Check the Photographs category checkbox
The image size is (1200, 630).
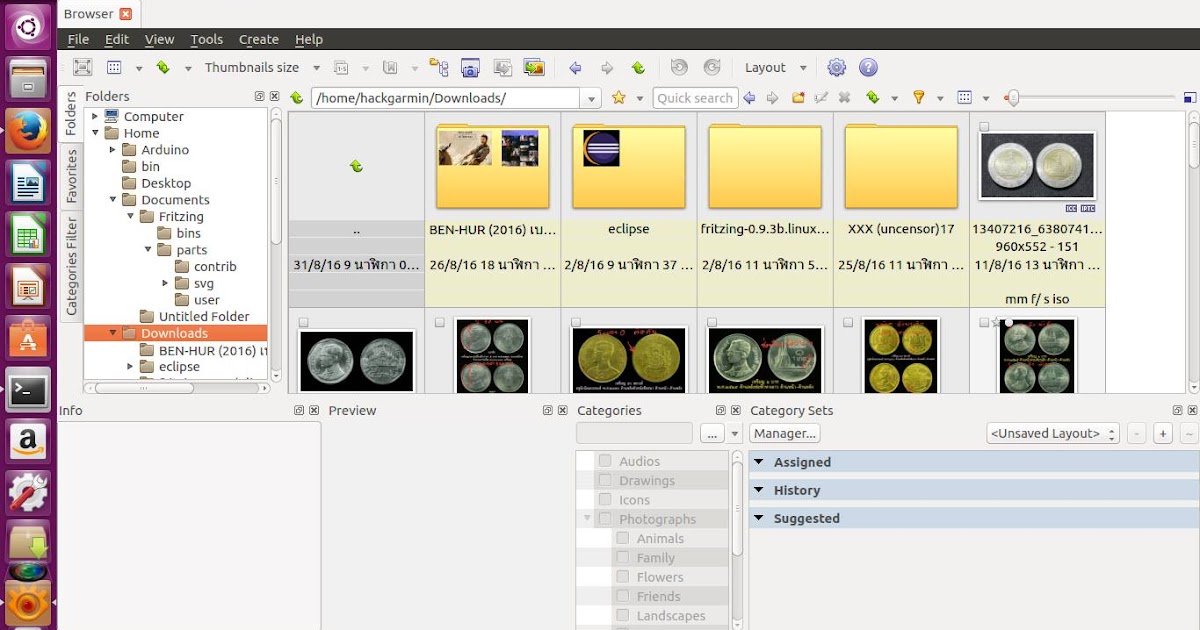[x=605, y=519]
